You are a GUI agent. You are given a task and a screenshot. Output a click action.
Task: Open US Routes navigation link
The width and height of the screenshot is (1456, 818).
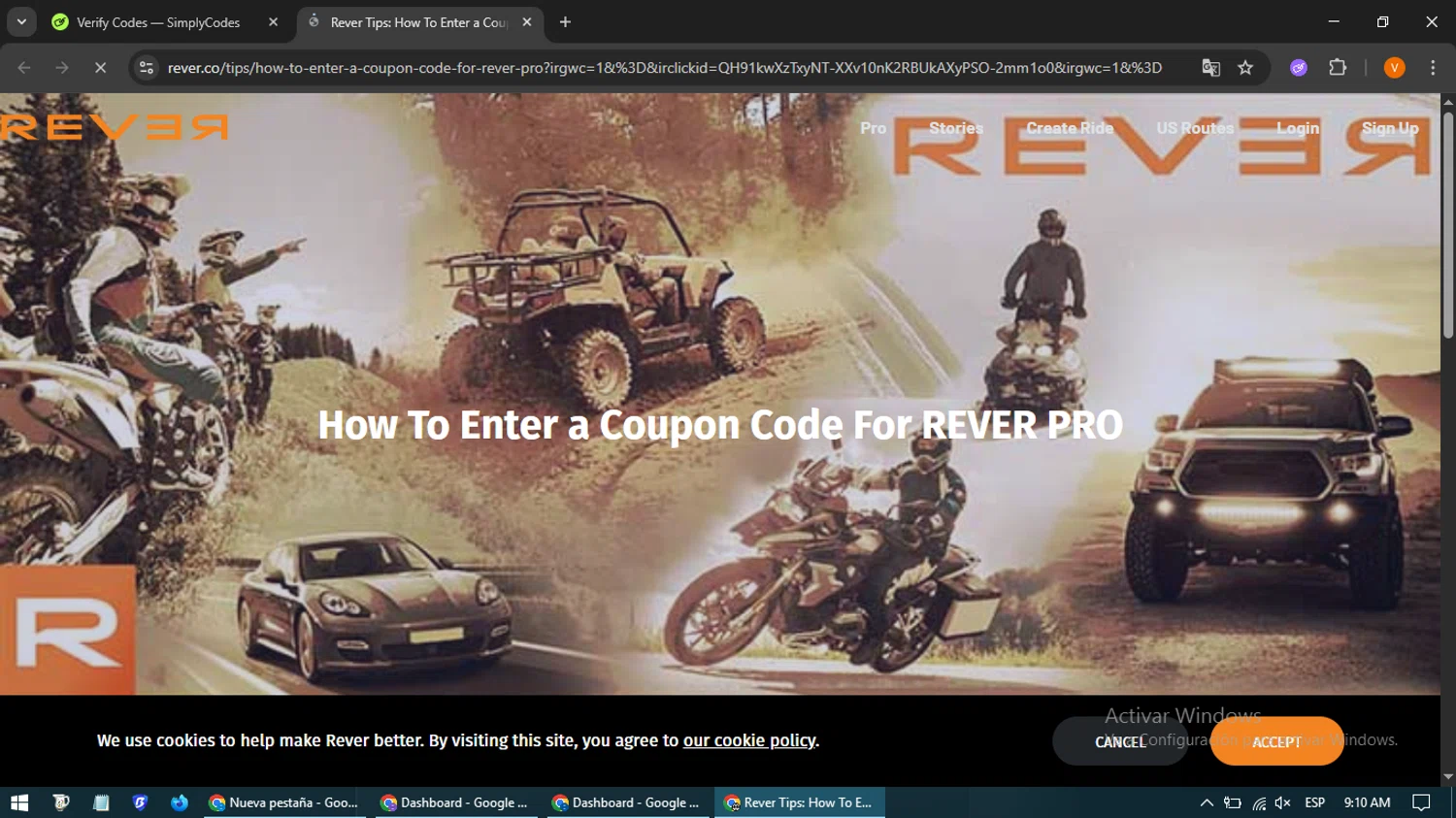tap(1195, 128)
